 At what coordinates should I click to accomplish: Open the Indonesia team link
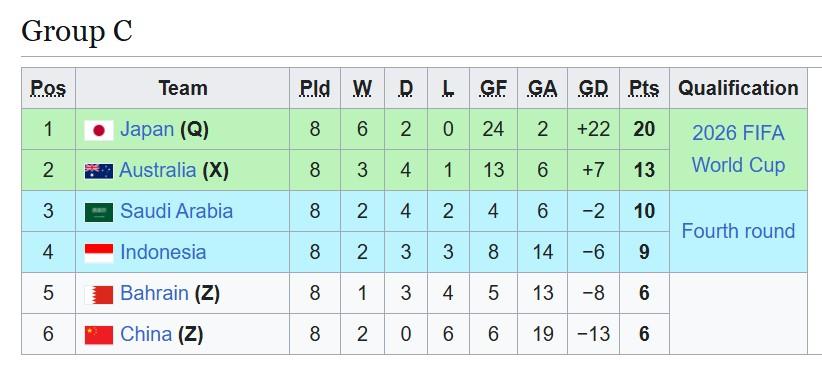[163, 252]
